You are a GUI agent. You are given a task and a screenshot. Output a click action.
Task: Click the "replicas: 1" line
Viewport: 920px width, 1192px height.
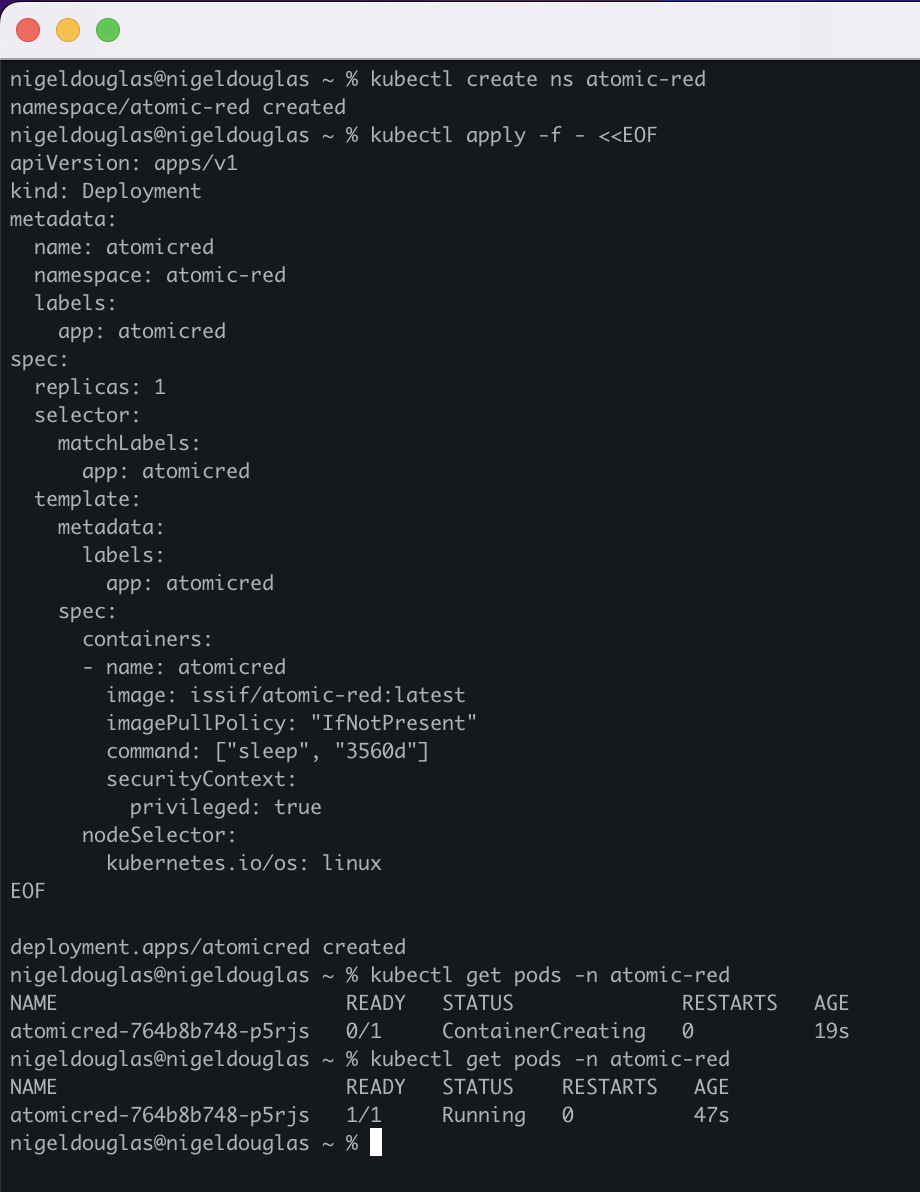(100, 387)
